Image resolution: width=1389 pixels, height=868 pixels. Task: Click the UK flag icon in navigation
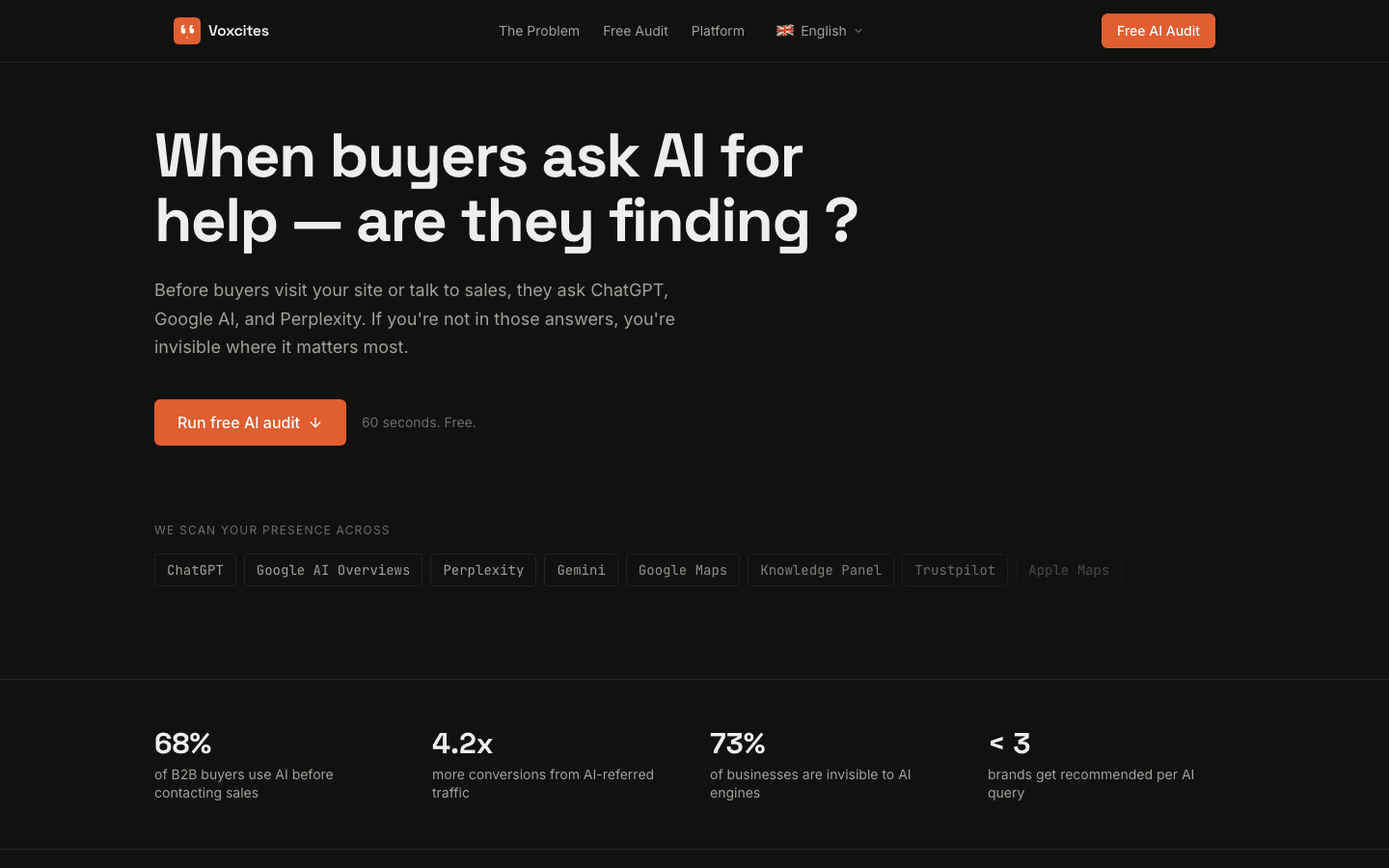pyautogui.click(x=785, y=31)
